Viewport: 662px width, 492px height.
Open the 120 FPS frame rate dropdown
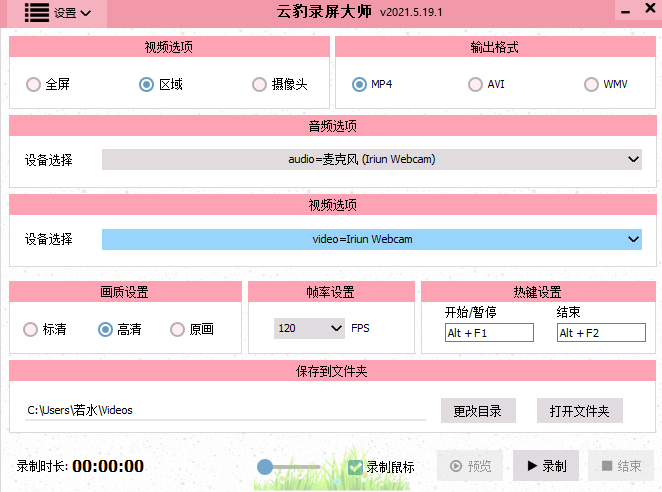(x=309, y=328)
